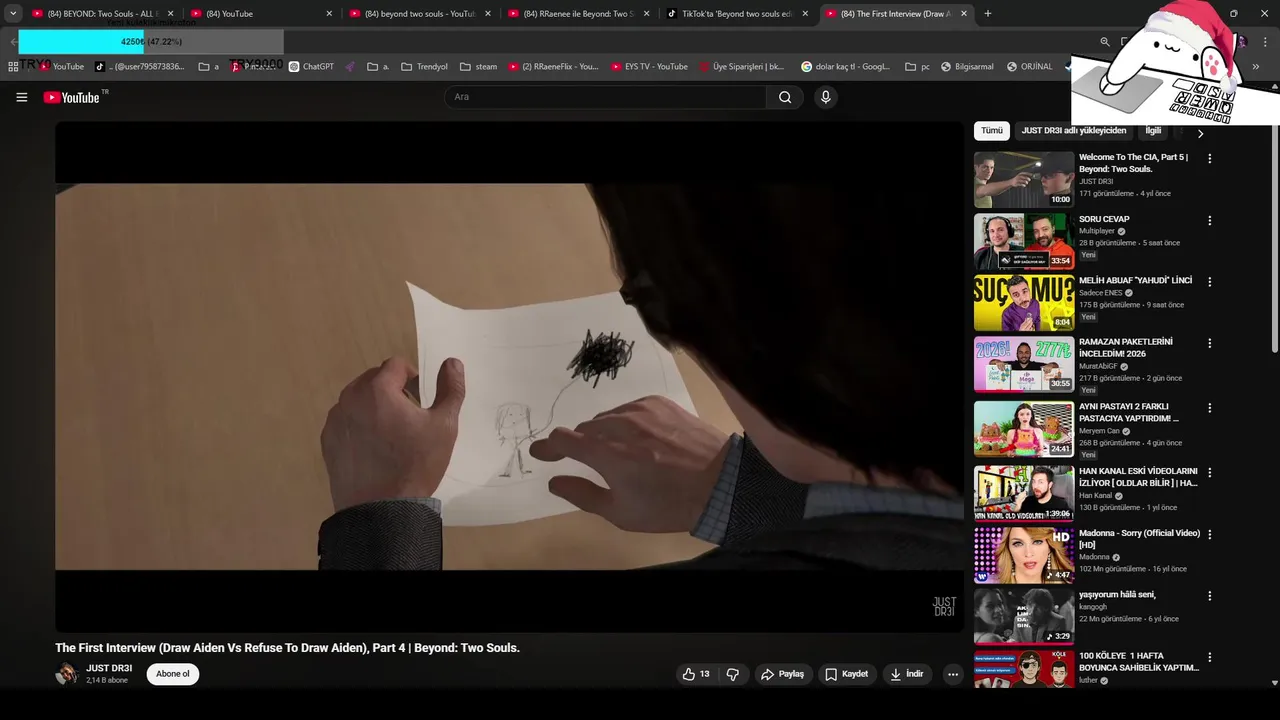Open options menu for HAN KANAL video

click(x=1209, y=472)
